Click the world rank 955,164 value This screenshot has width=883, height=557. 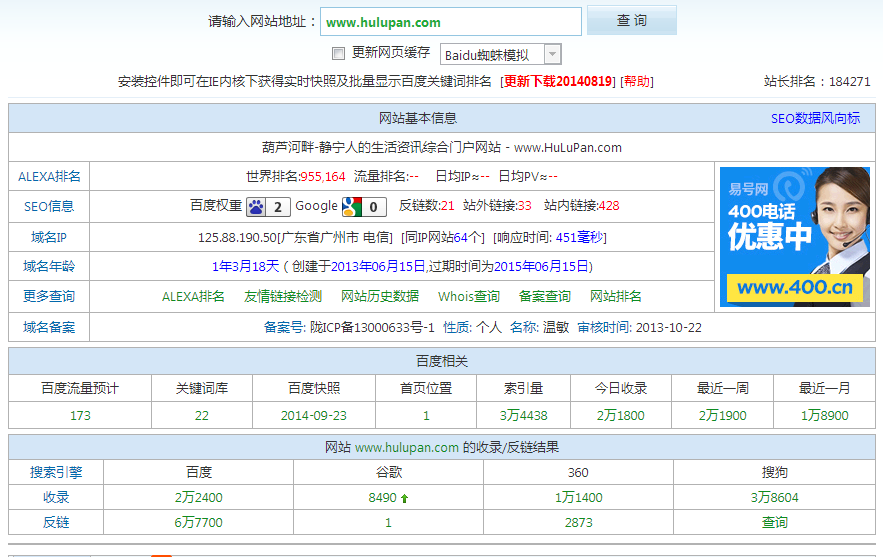[x=323, y=176]
